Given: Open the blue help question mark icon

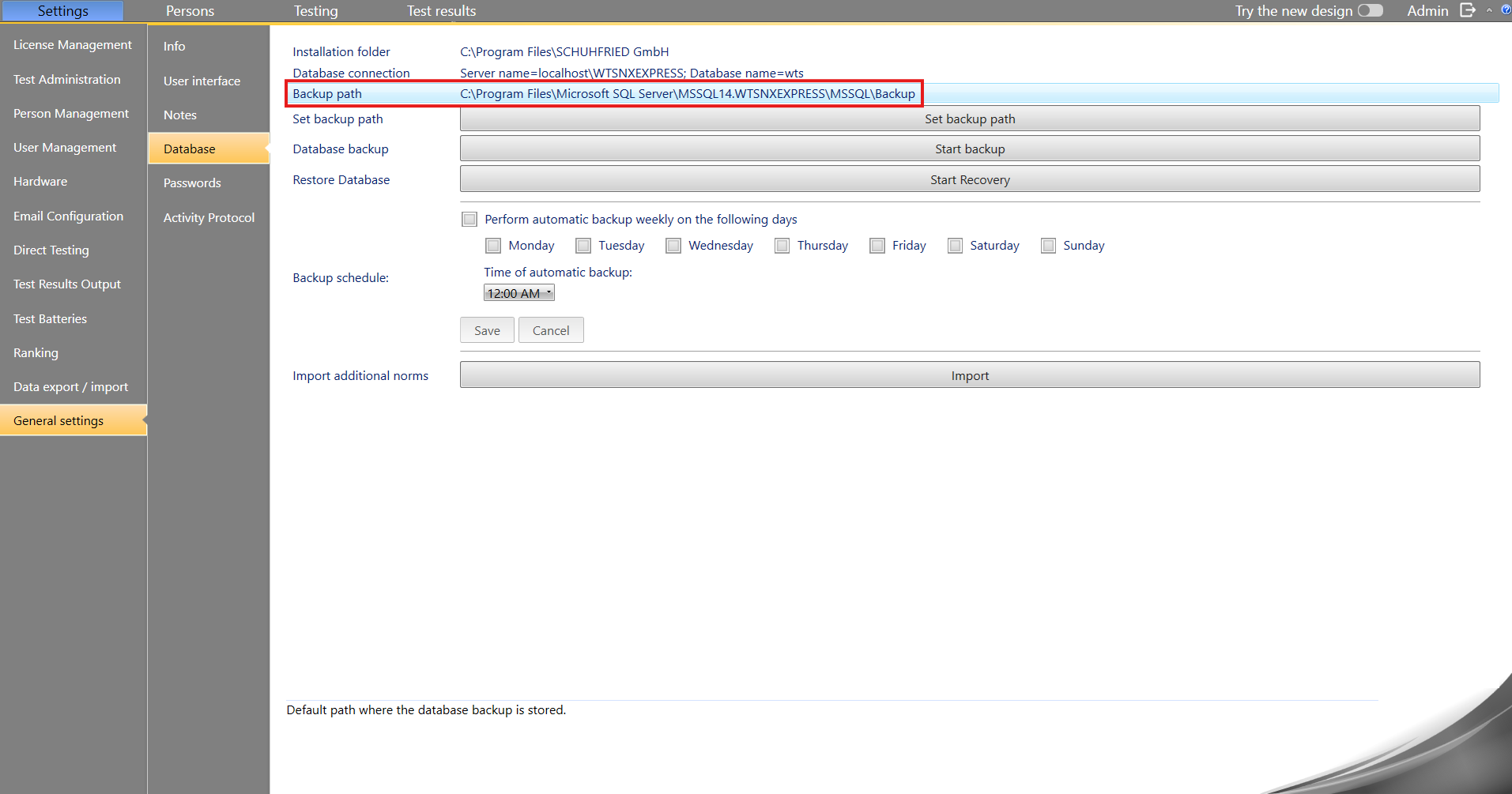Looking at the screenshot, I should [1506, 10].
